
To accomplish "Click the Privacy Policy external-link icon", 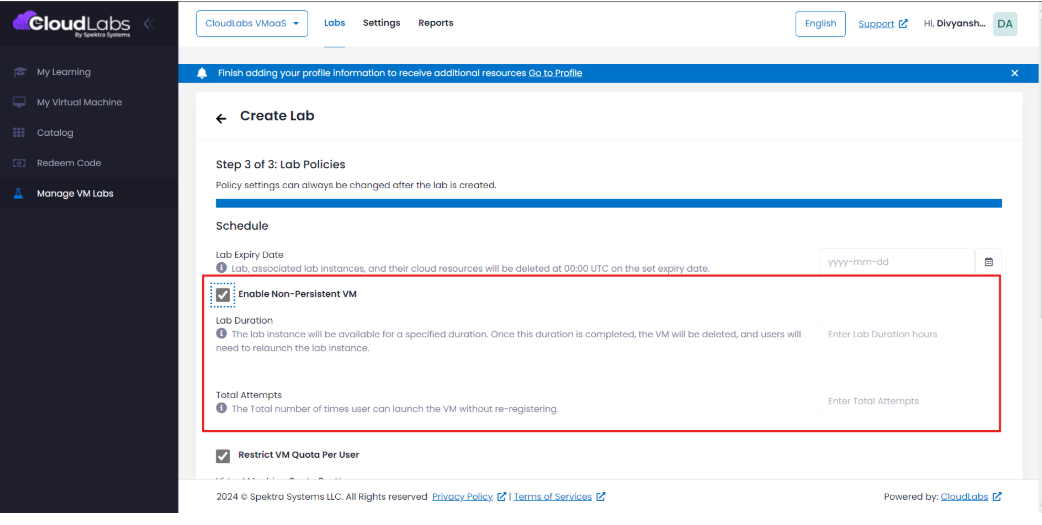I will (502, 496).
